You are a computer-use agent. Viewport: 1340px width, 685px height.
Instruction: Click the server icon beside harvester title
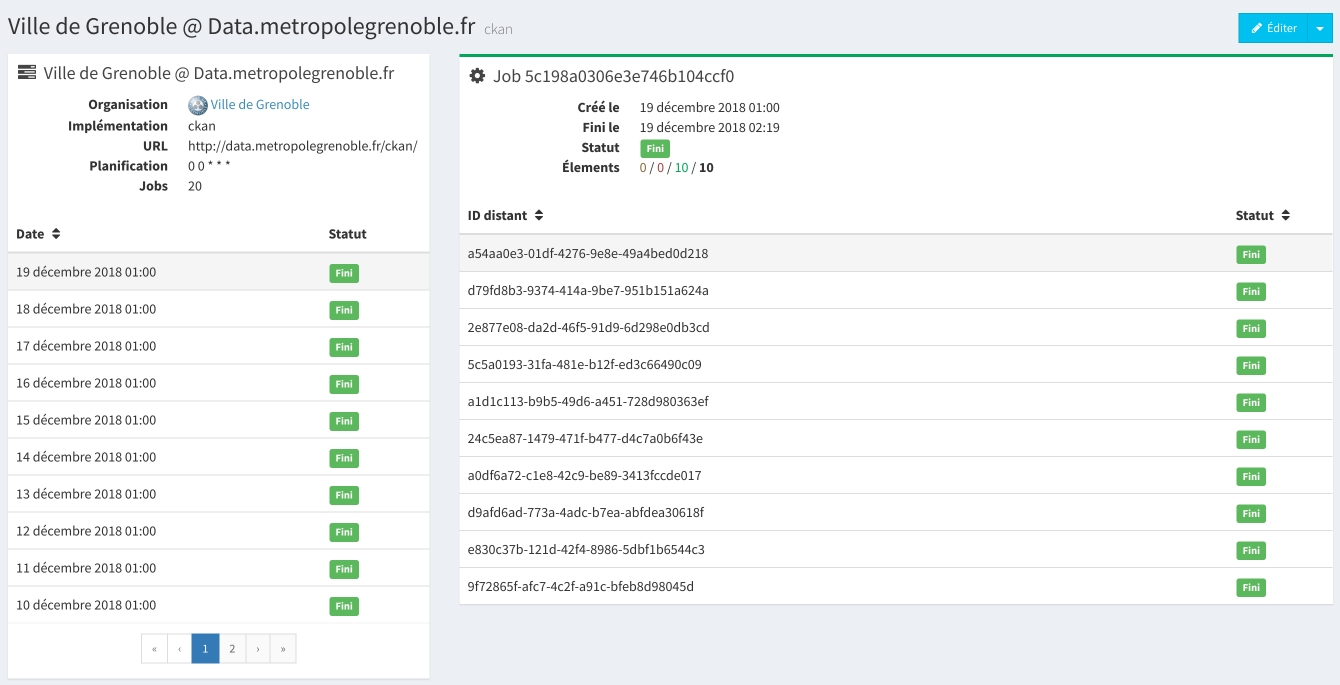click(x=27, y=73)
